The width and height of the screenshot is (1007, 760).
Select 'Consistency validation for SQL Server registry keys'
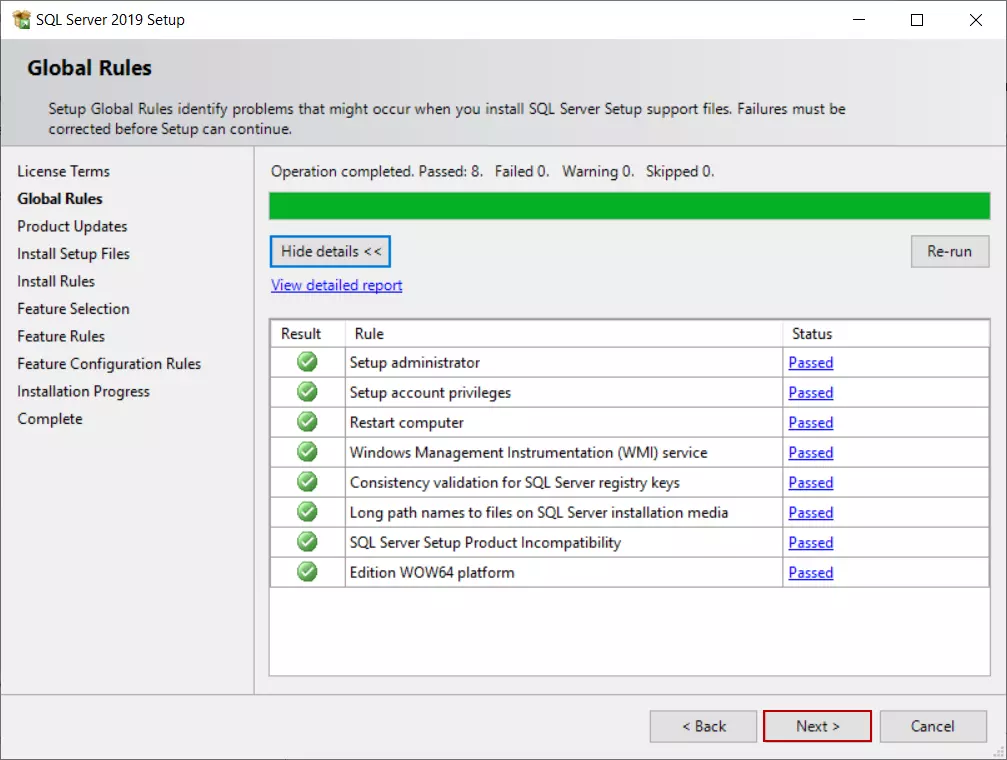(x=514, y=482)
